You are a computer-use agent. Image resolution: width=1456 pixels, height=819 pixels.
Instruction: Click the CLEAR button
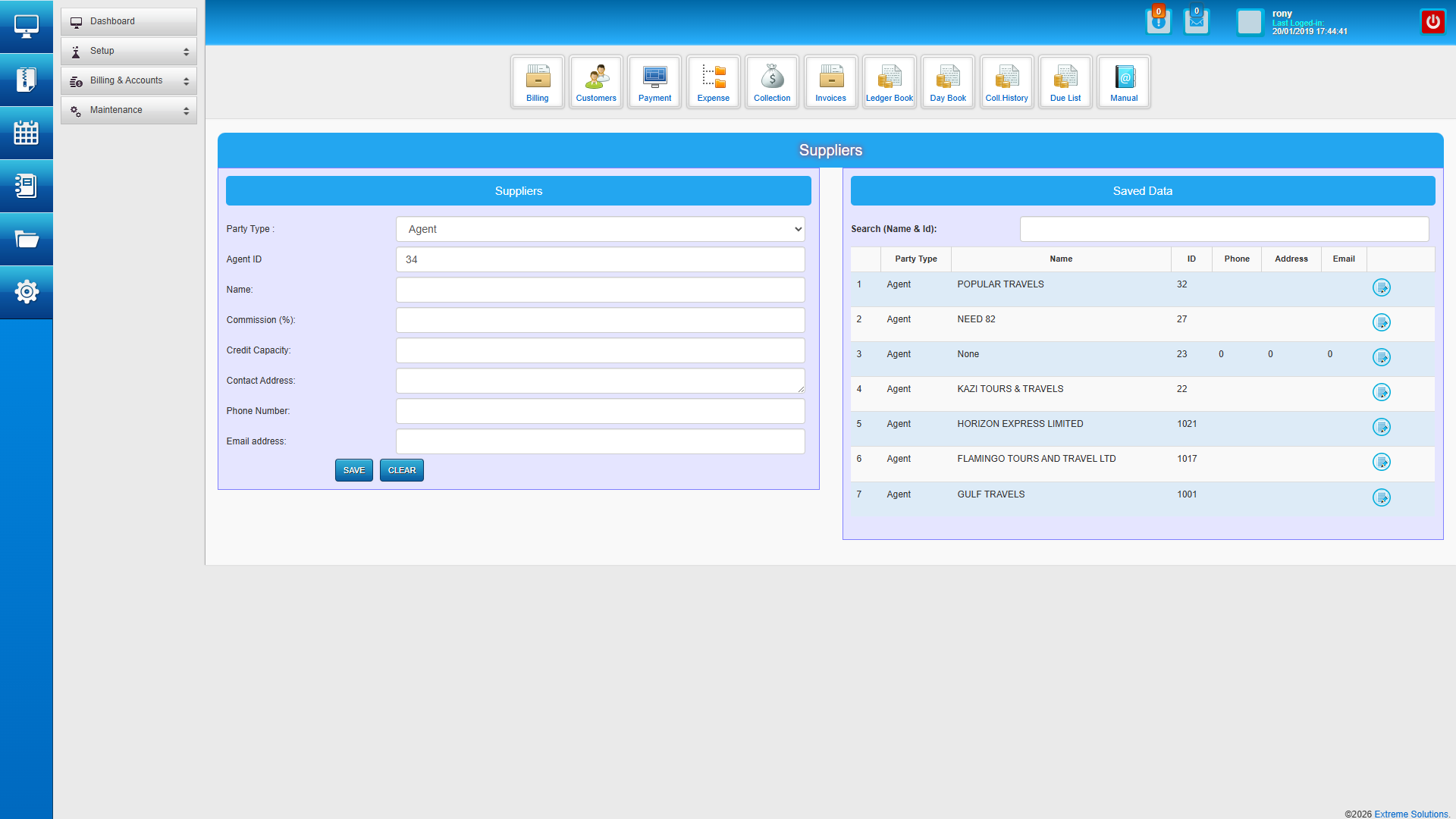[401, 470]
